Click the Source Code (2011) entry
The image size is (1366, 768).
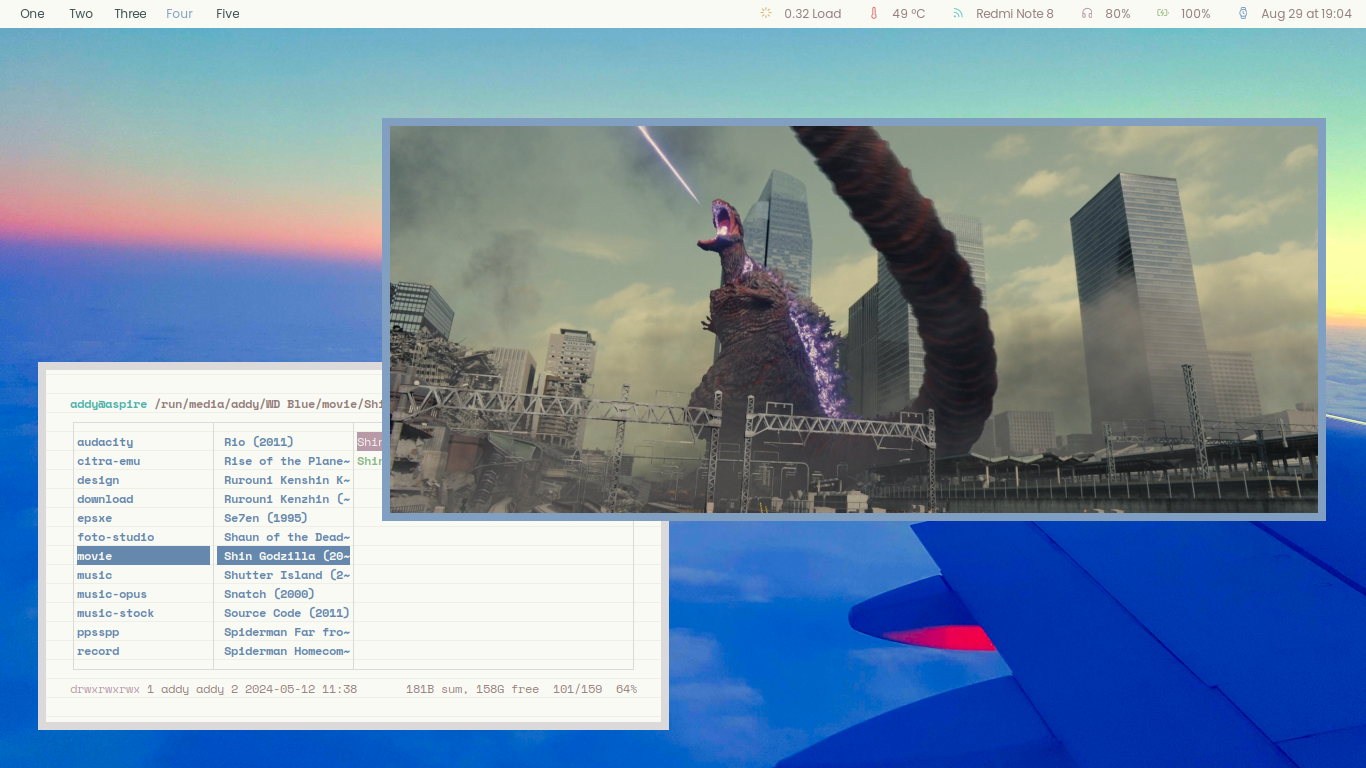point(286,613)
